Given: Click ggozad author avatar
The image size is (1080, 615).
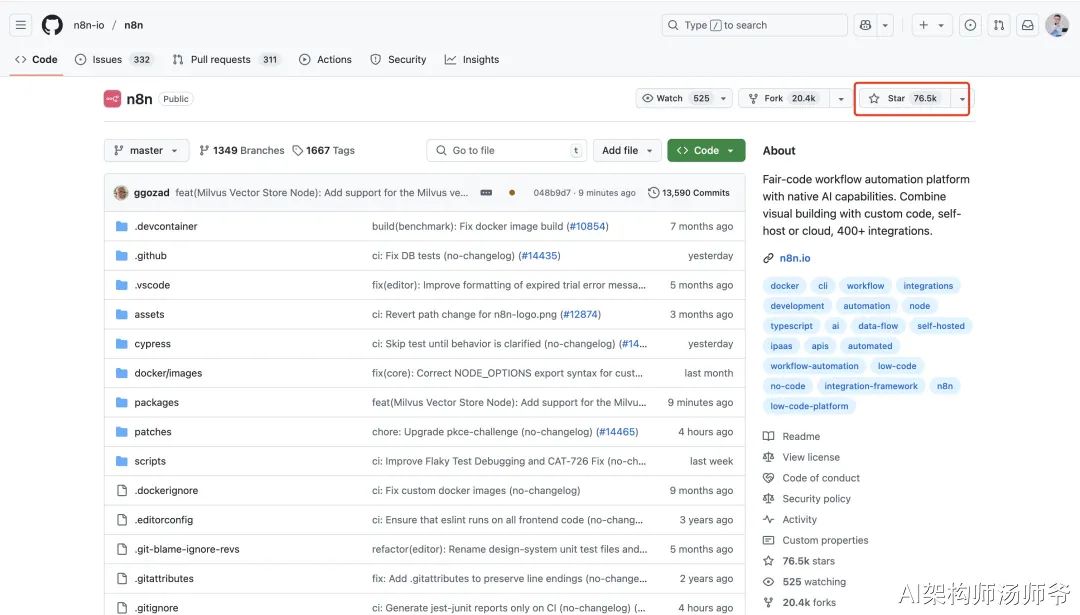Looking at the screenshot, I should coord(121,193).
